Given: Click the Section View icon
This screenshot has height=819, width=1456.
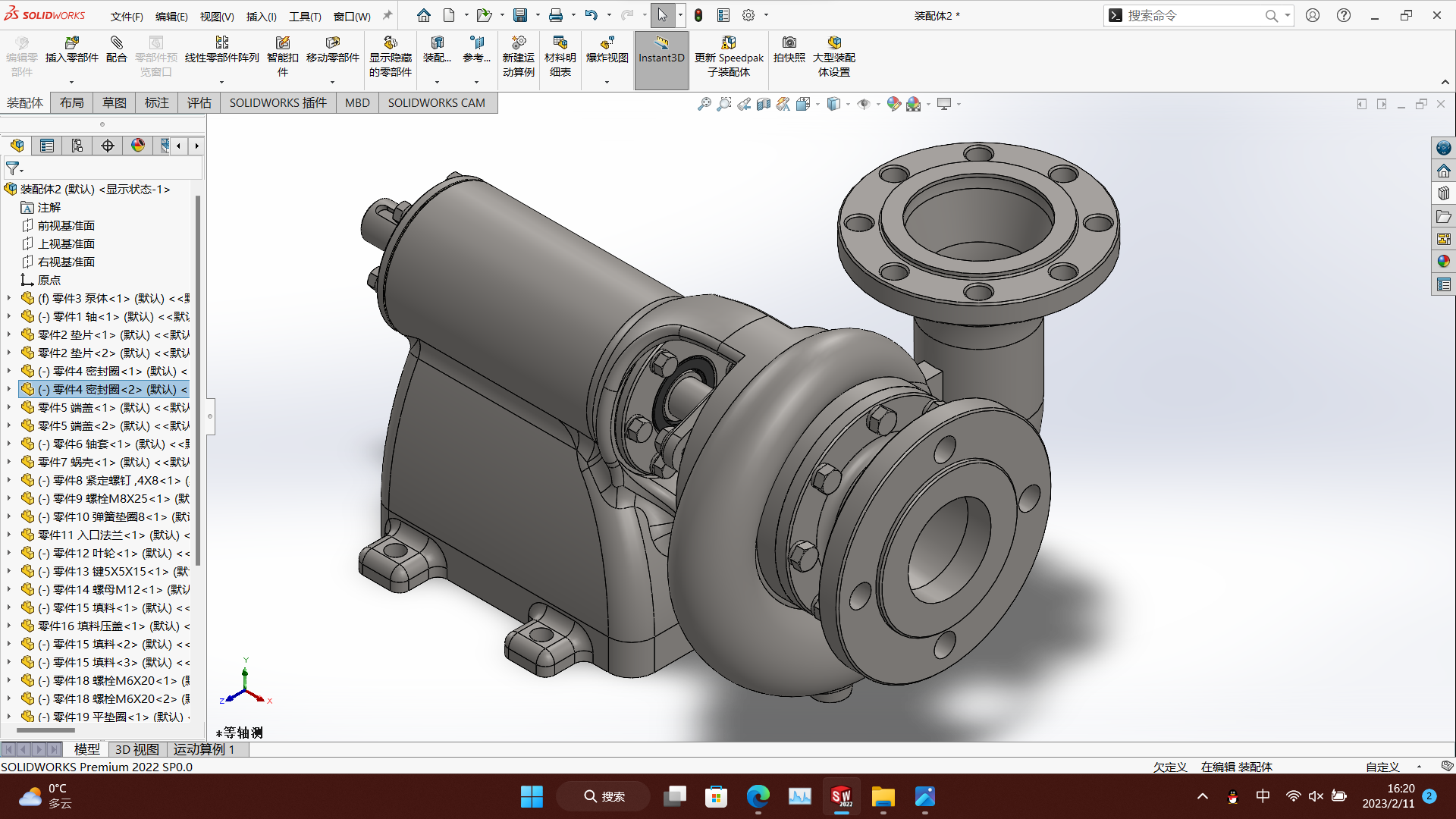Looking at the screenshot, I should coord(764,104).
